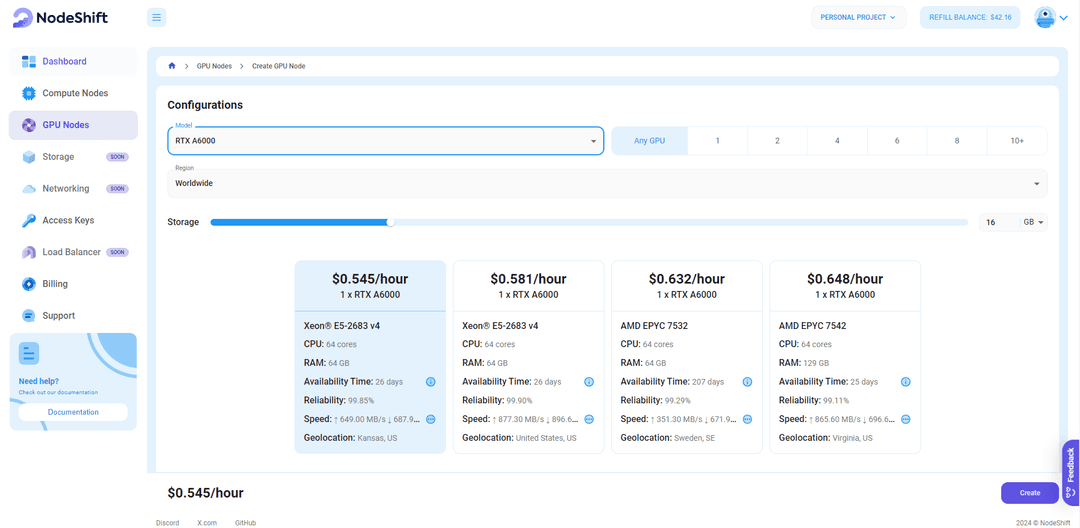Select GPU count 2
This screenshot has width=1080, height=528.
point(777,140)
